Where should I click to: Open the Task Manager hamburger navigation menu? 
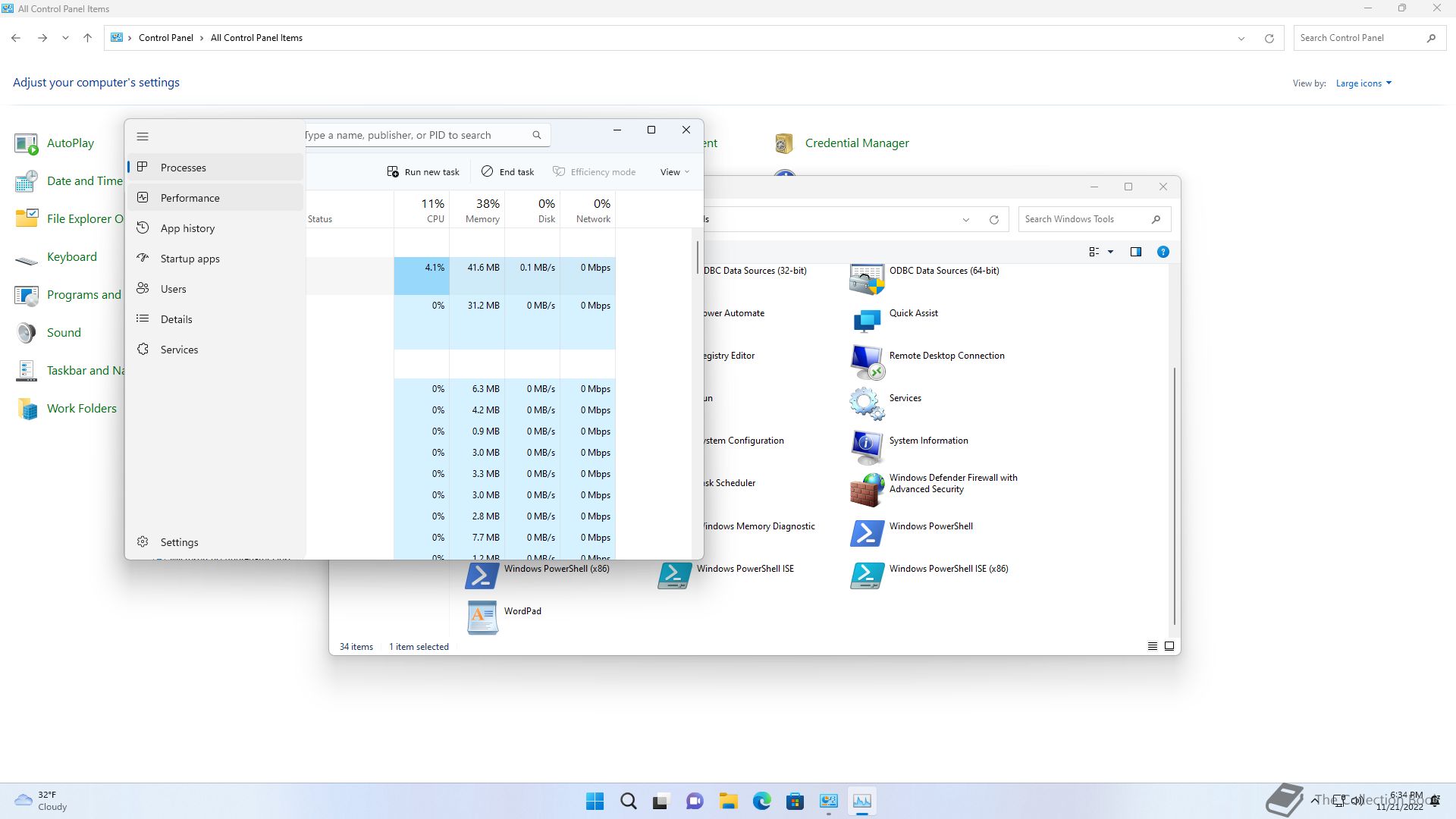143,136
